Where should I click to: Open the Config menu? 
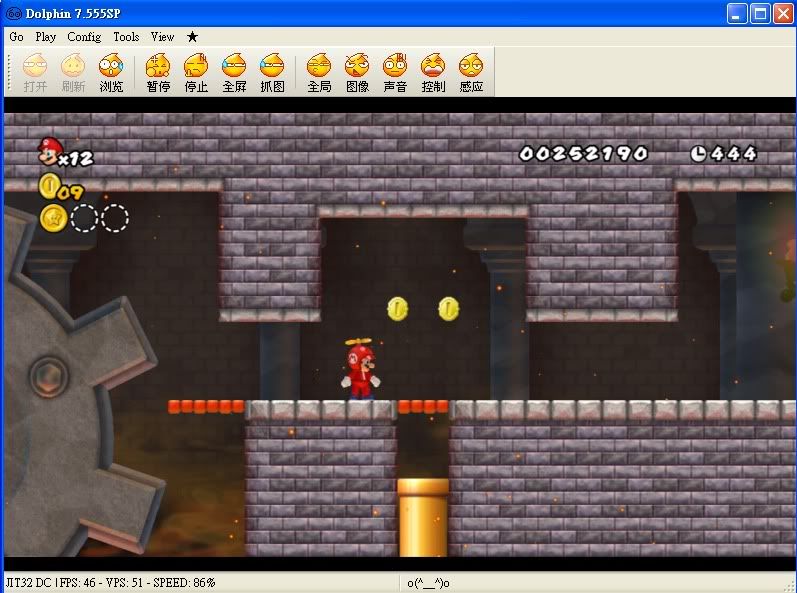(84, 37)
